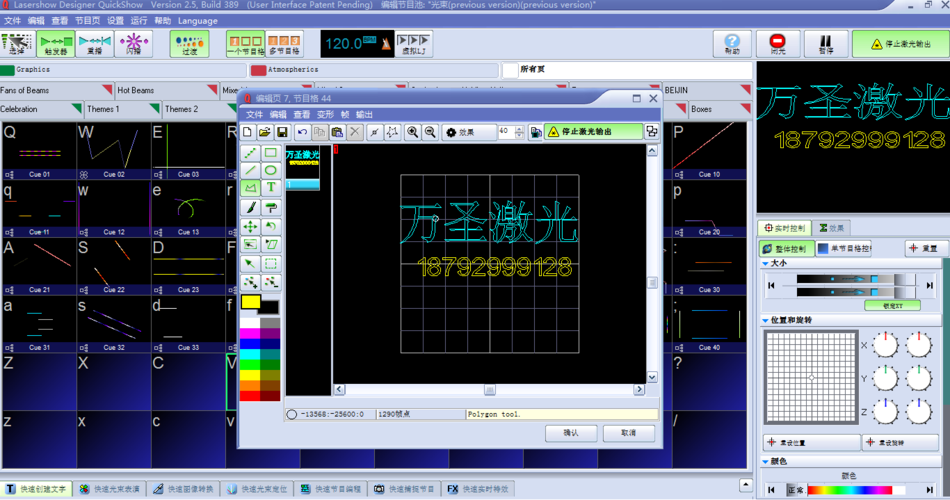This screenshot has width=950, height=500.
Task: Click the red 闭光 blackout button
Action: coord(777,44)
